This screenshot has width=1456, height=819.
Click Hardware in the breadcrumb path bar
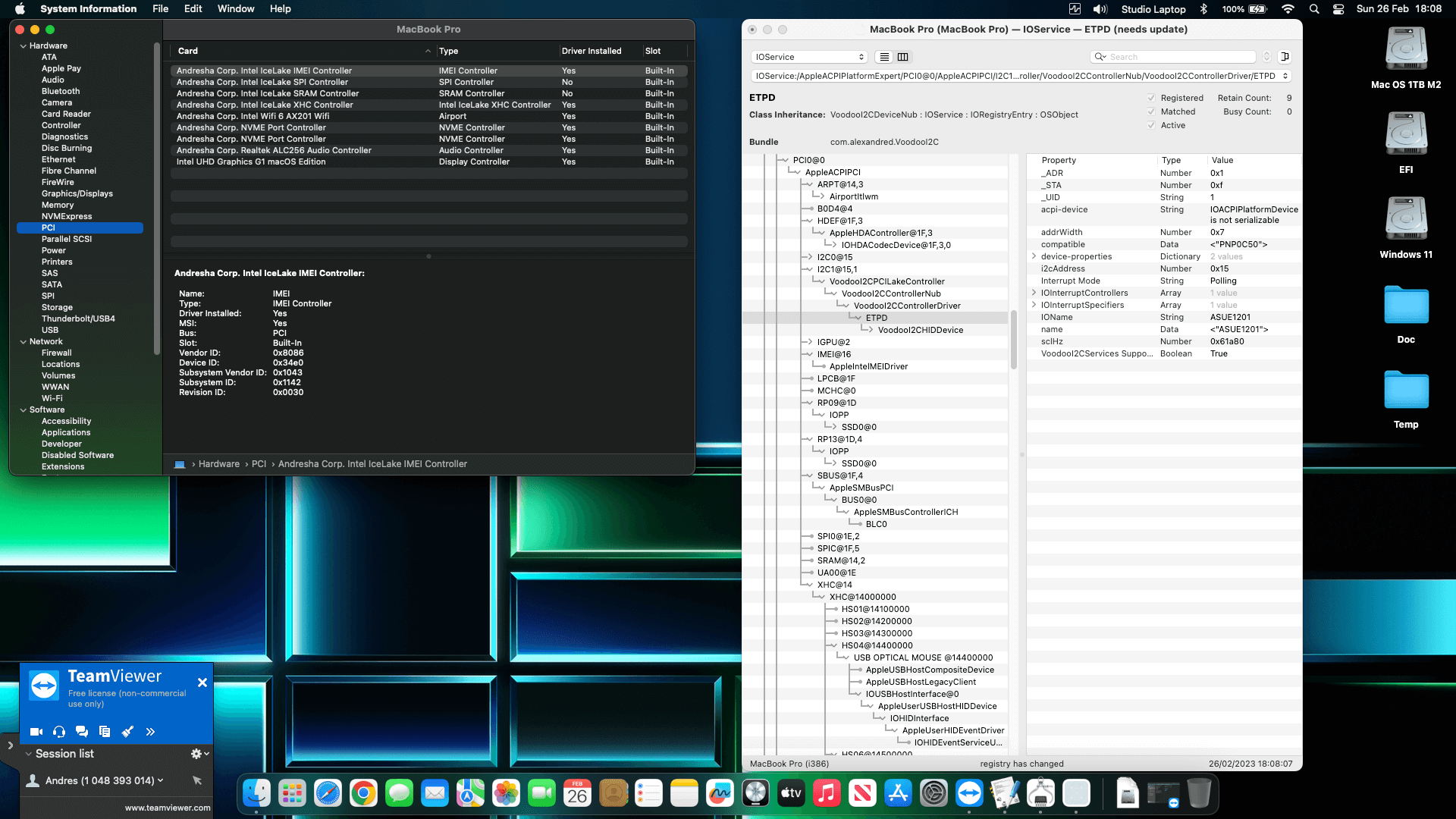pos(219,464)
